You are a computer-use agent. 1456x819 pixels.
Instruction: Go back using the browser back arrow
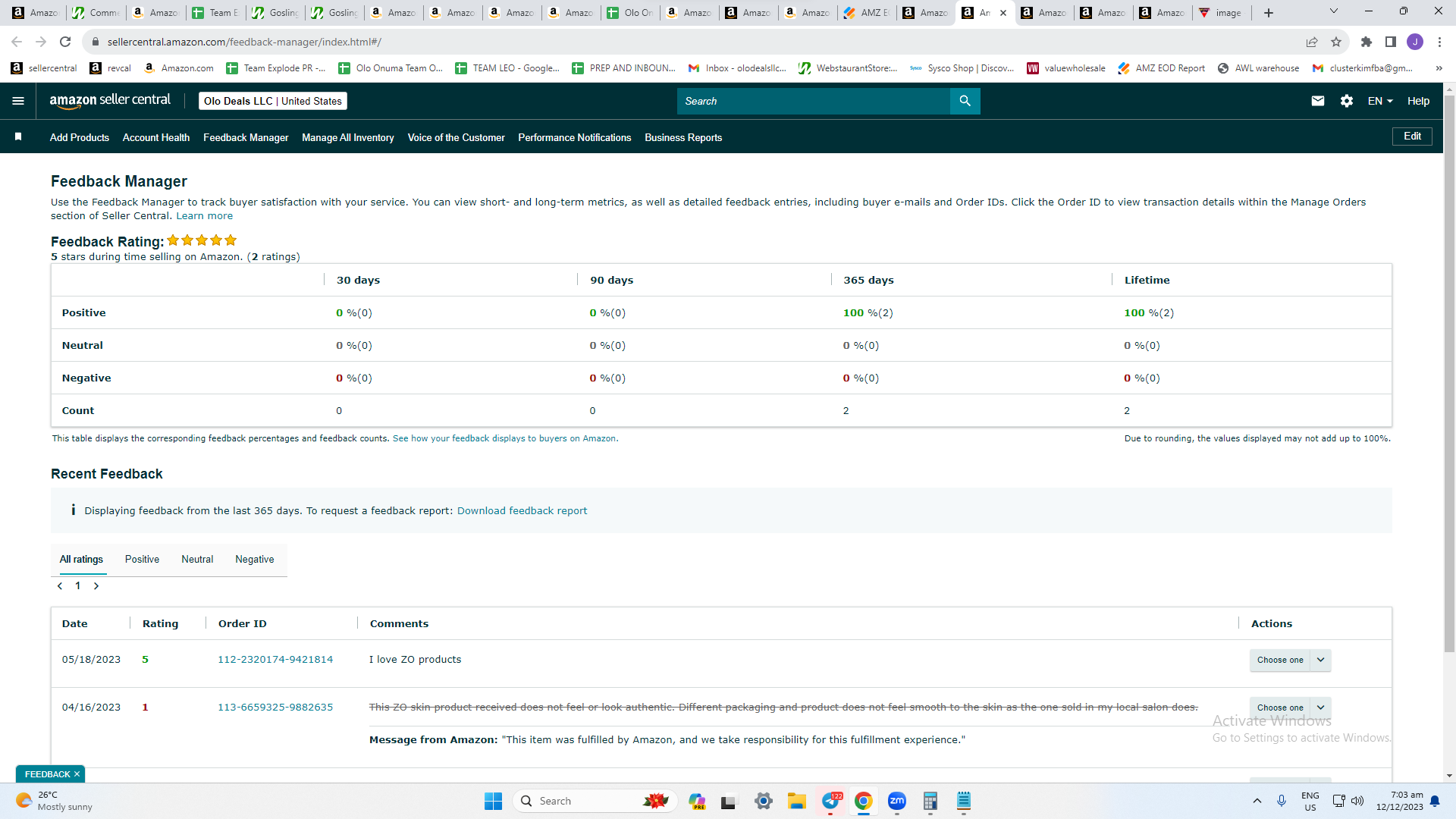[x=17, y=42]
